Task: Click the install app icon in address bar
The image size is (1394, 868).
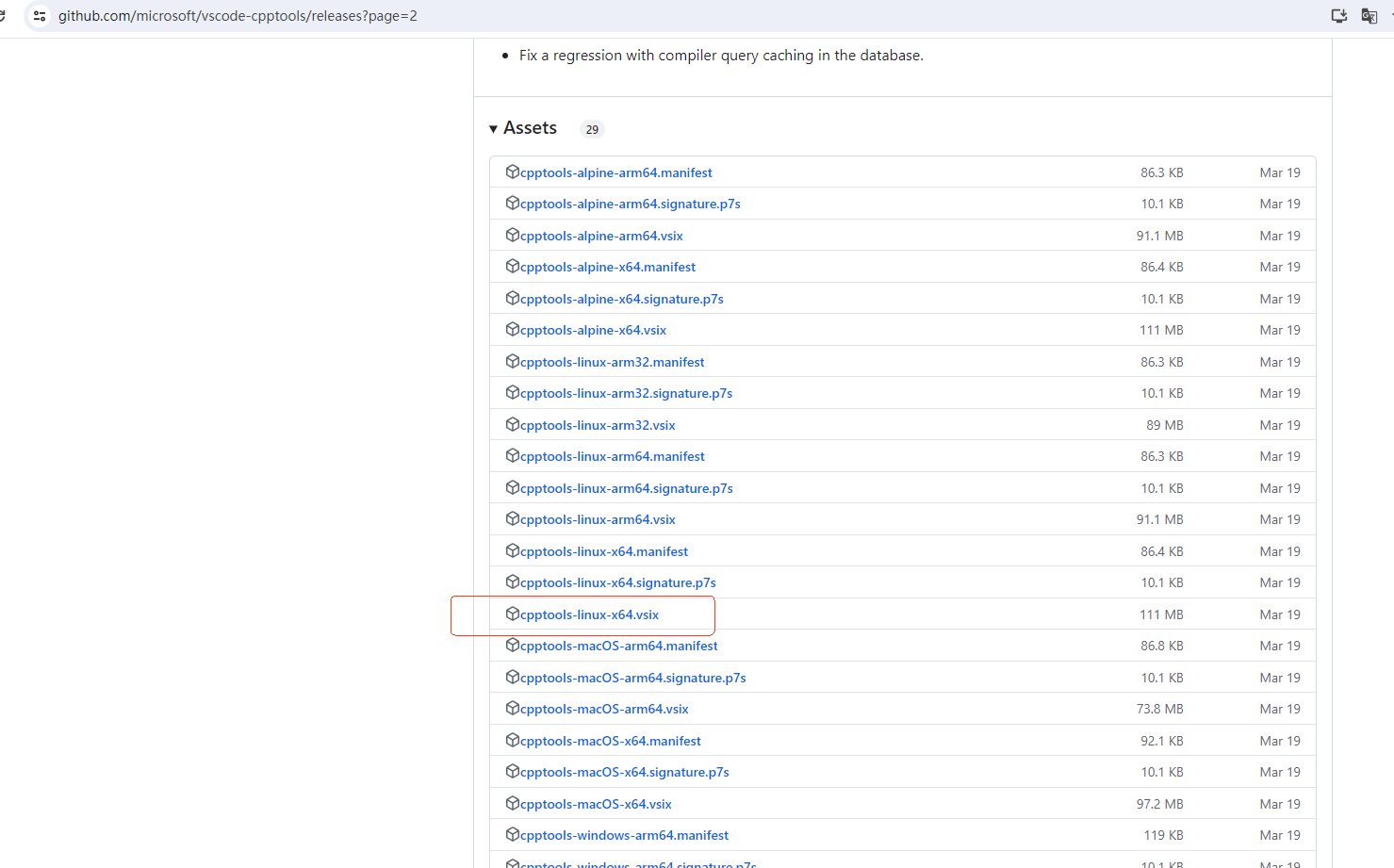Action: click(1338, 16)
